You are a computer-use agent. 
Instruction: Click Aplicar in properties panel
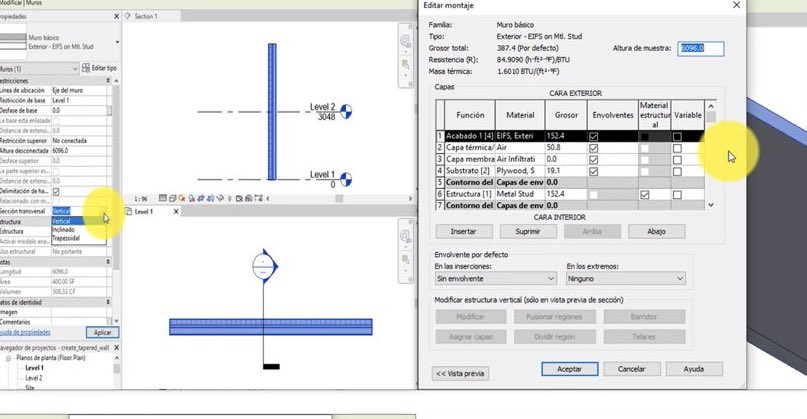tap(102, 333)
